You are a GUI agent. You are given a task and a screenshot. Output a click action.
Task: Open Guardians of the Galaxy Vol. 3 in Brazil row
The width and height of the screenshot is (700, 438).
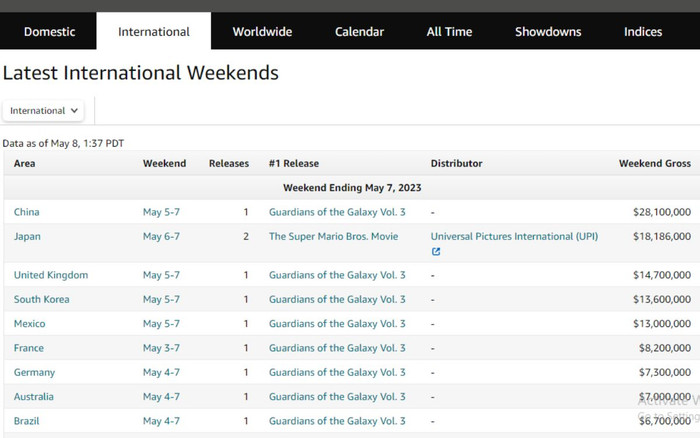337,421
